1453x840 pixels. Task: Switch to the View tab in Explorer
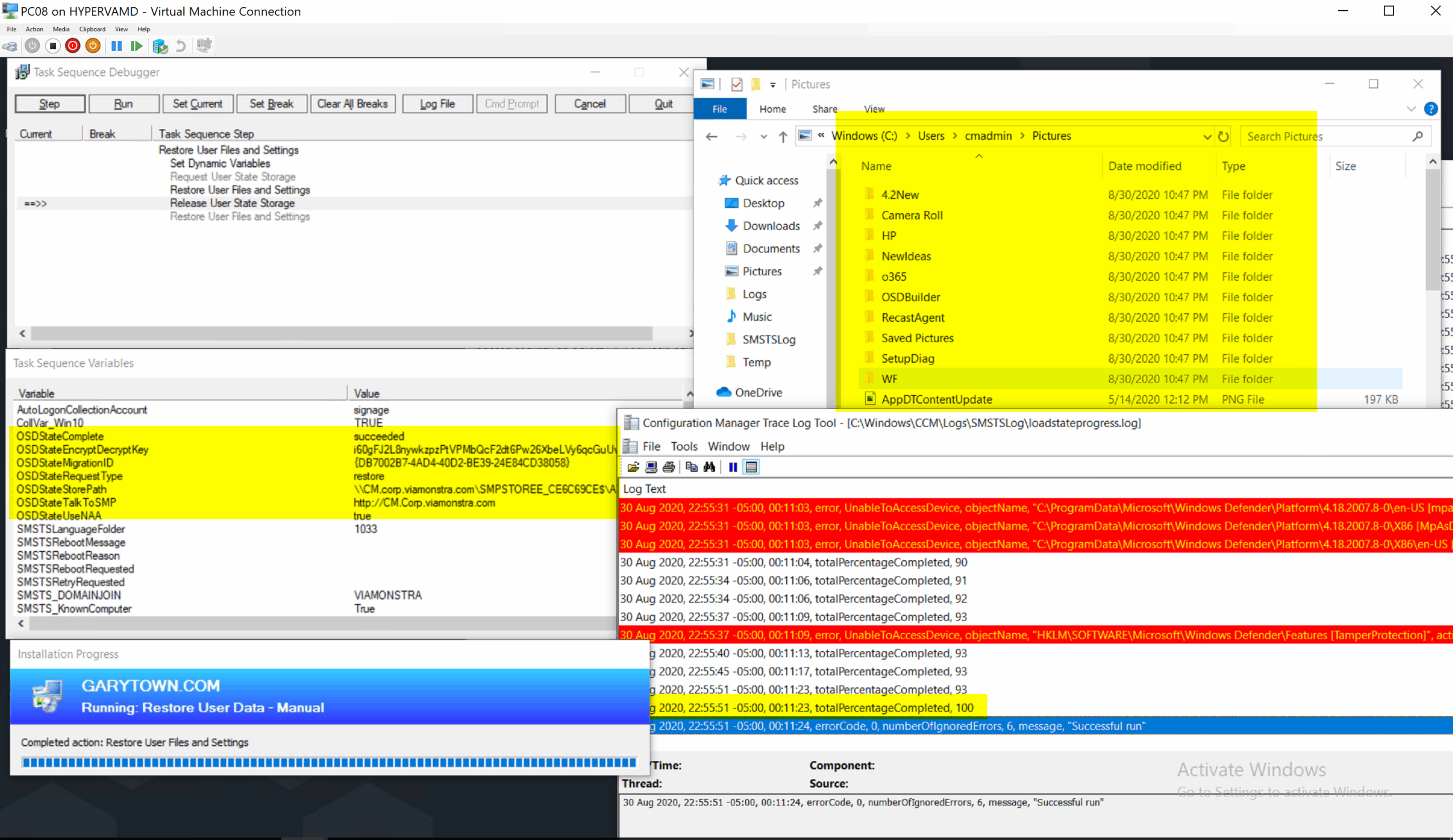point(874,109)
